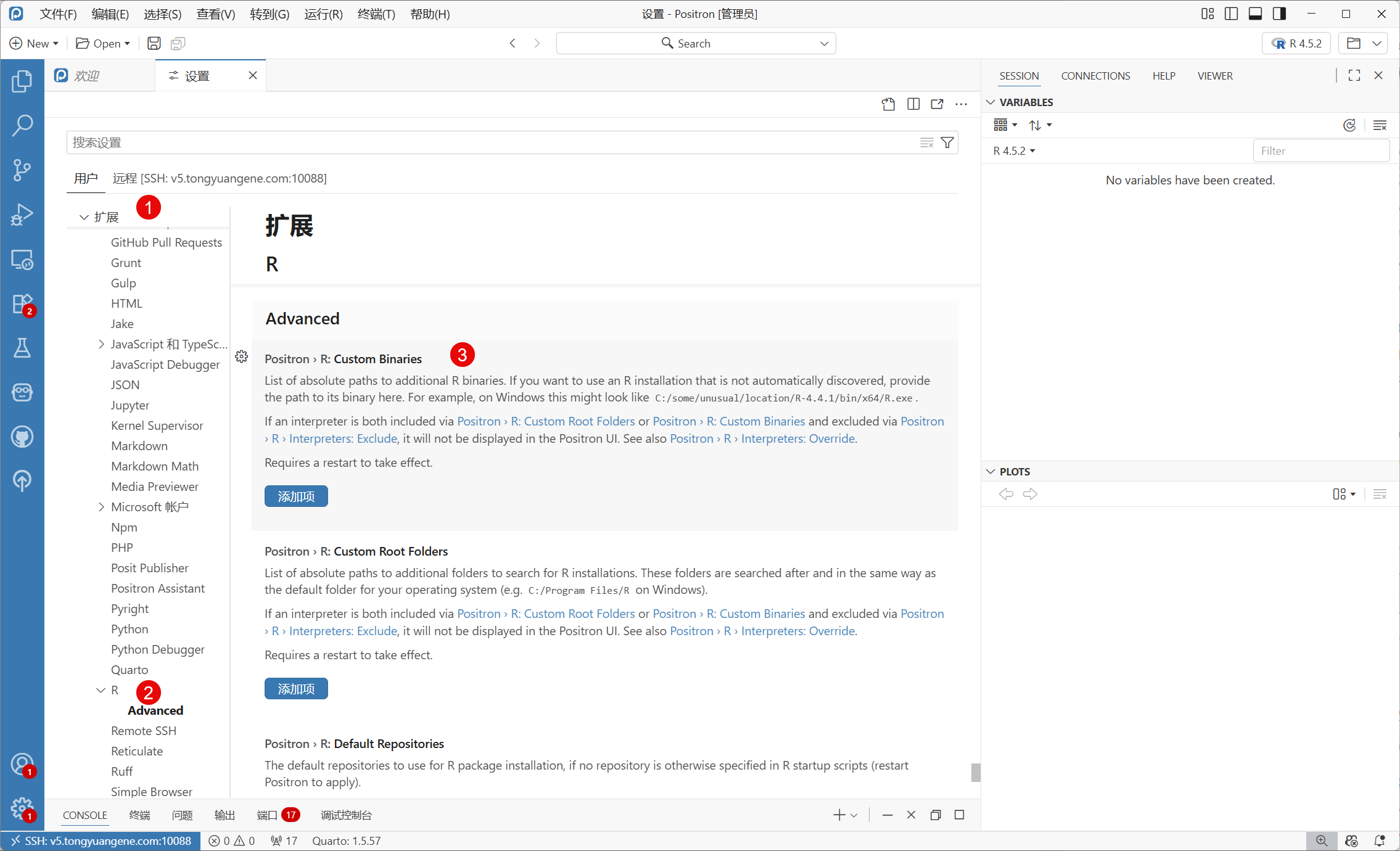Click the top Search command box
Screen dimensions: 1400x851
point(696,43)
